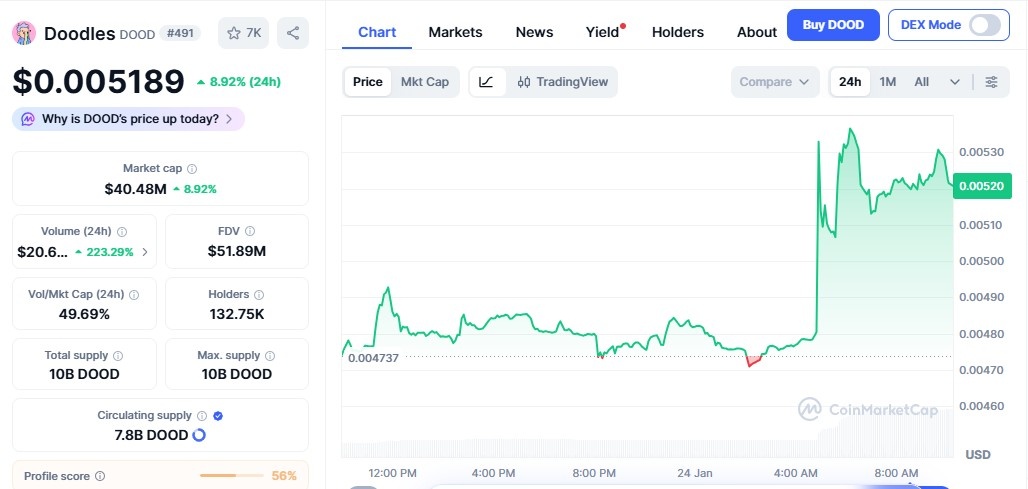Open chart settings sliders icon
Viewport: 1028px width, 489px height.
991,82
